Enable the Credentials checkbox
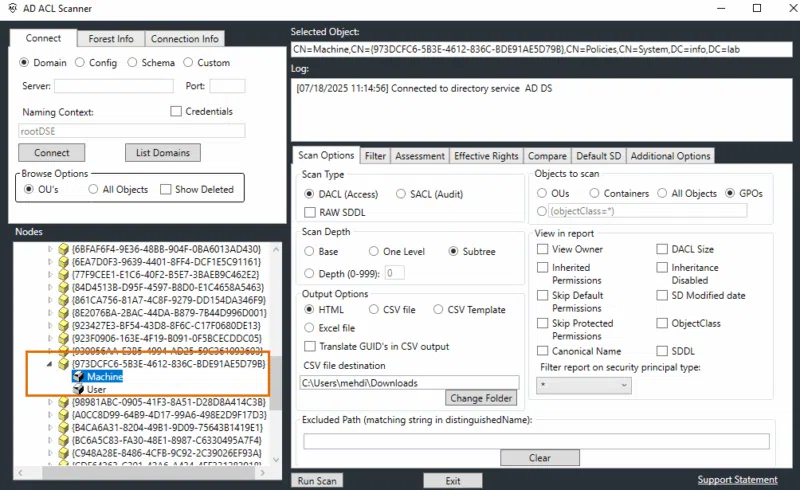The height and width of the screenshot is (490, 800). pos(176,112)
